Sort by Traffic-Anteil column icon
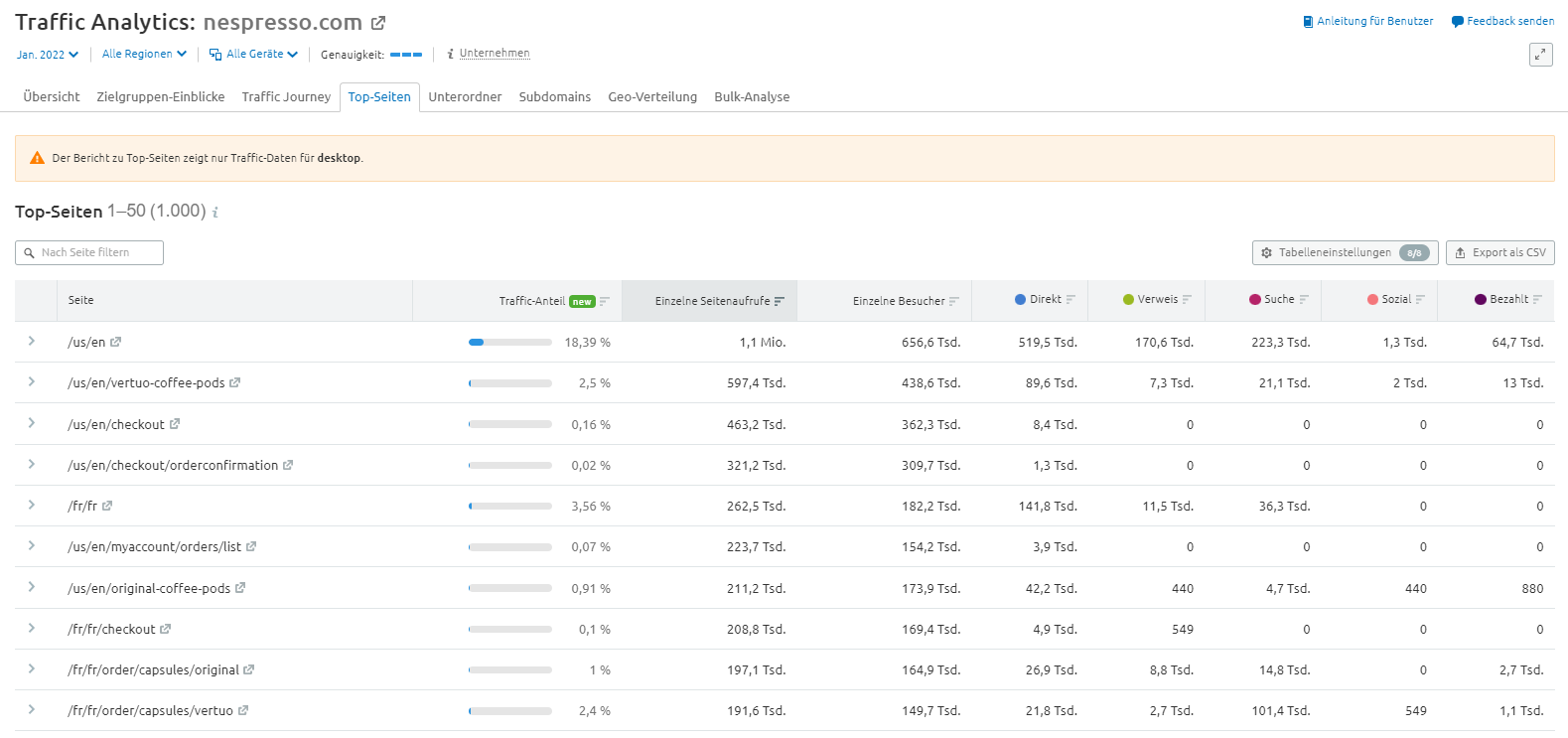Image resolution: width=1568 pixels, height=738 pixels. [605, 301]
